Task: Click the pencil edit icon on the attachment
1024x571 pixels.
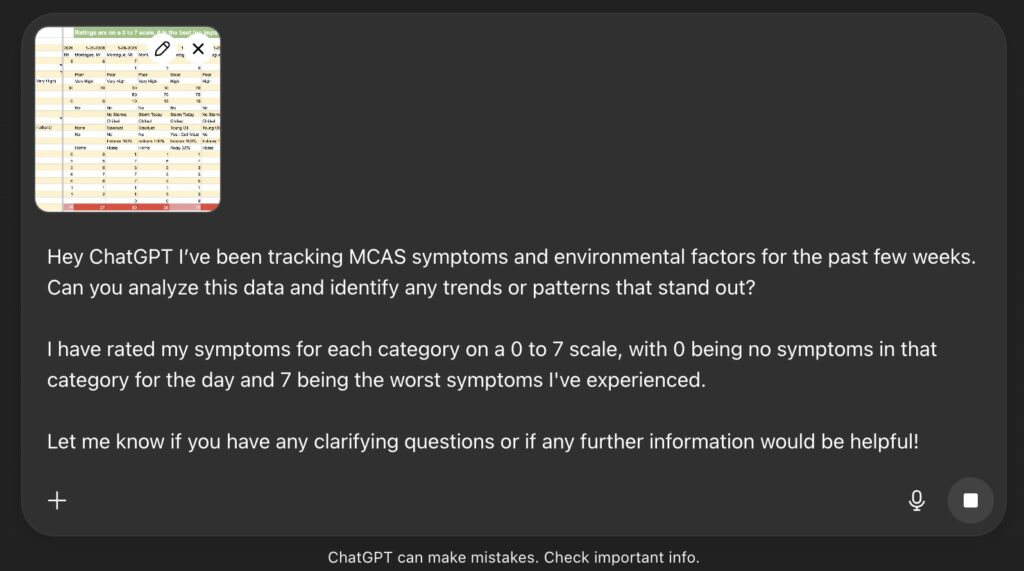Action: pos(163,48)
